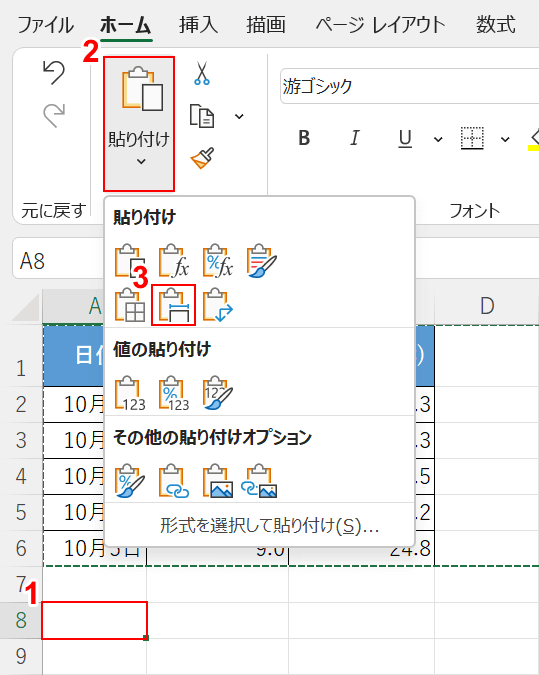Select row 9 header

(x=21, y=656)
